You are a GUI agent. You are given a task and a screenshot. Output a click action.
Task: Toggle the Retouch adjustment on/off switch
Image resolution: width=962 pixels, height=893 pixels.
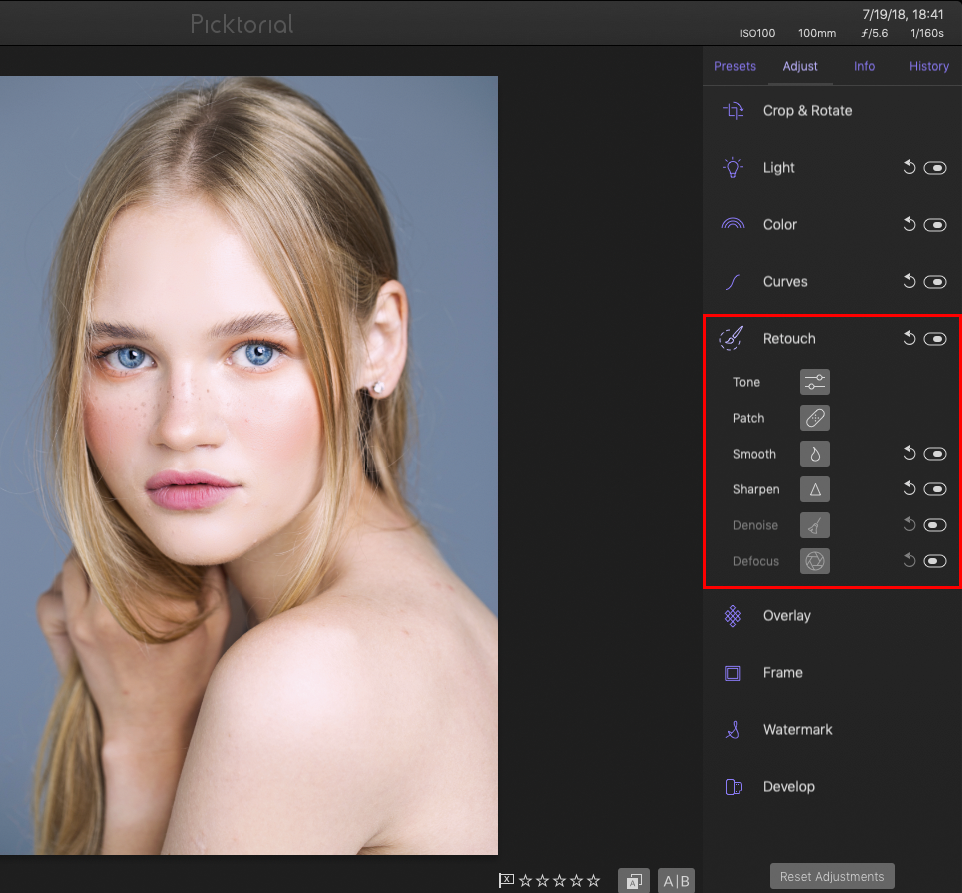tap(936, 338)
